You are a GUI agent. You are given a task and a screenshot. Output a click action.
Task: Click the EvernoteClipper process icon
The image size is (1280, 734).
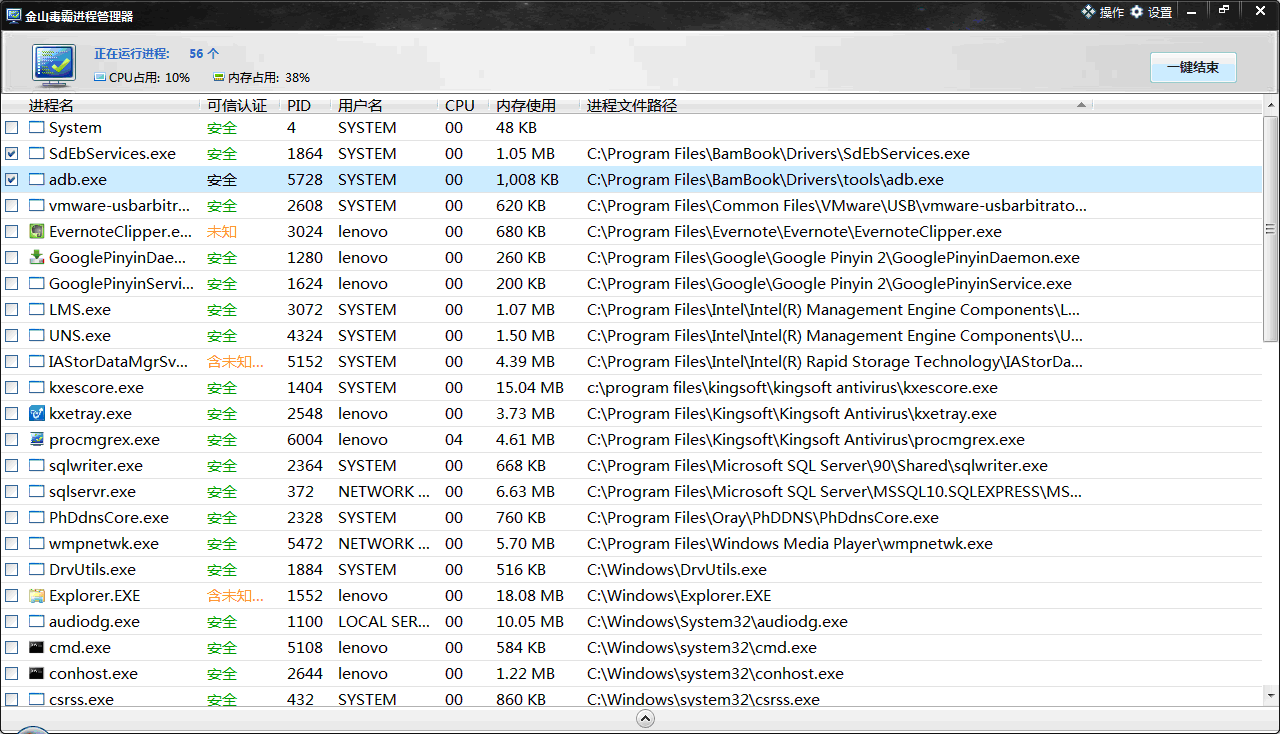tap(37, 232)
